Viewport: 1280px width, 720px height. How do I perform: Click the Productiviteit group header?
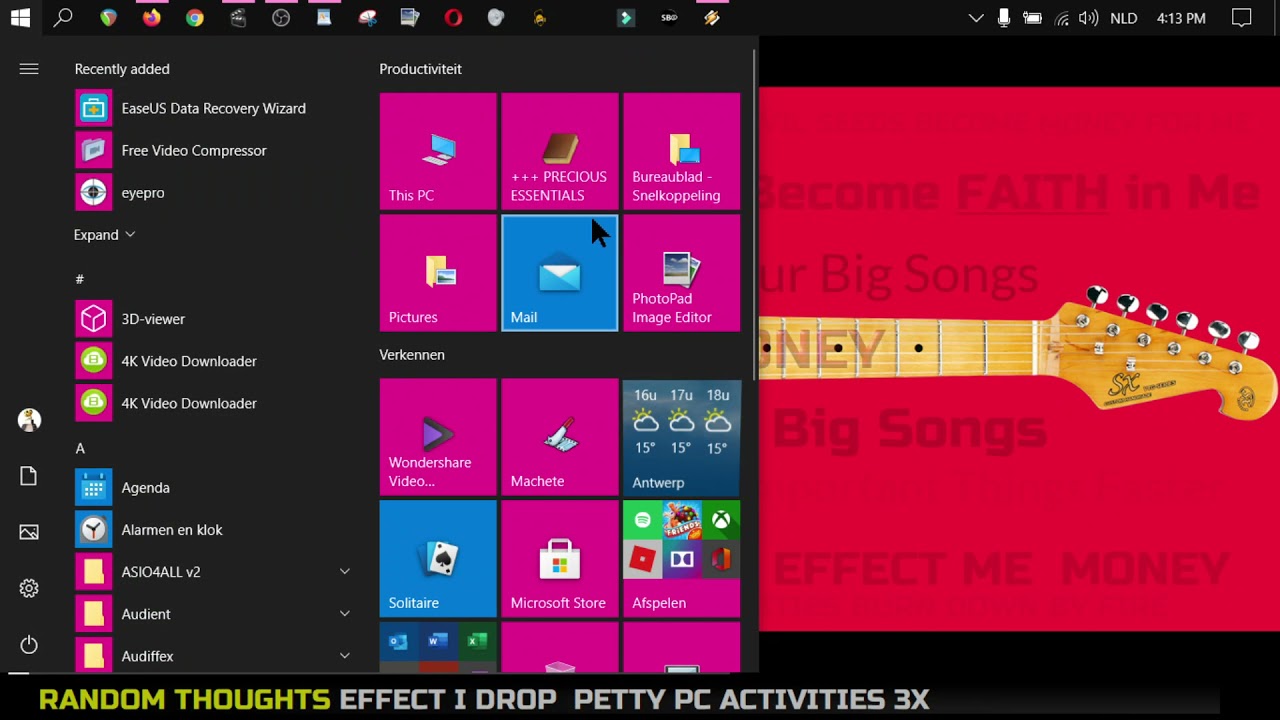[420, 69]
